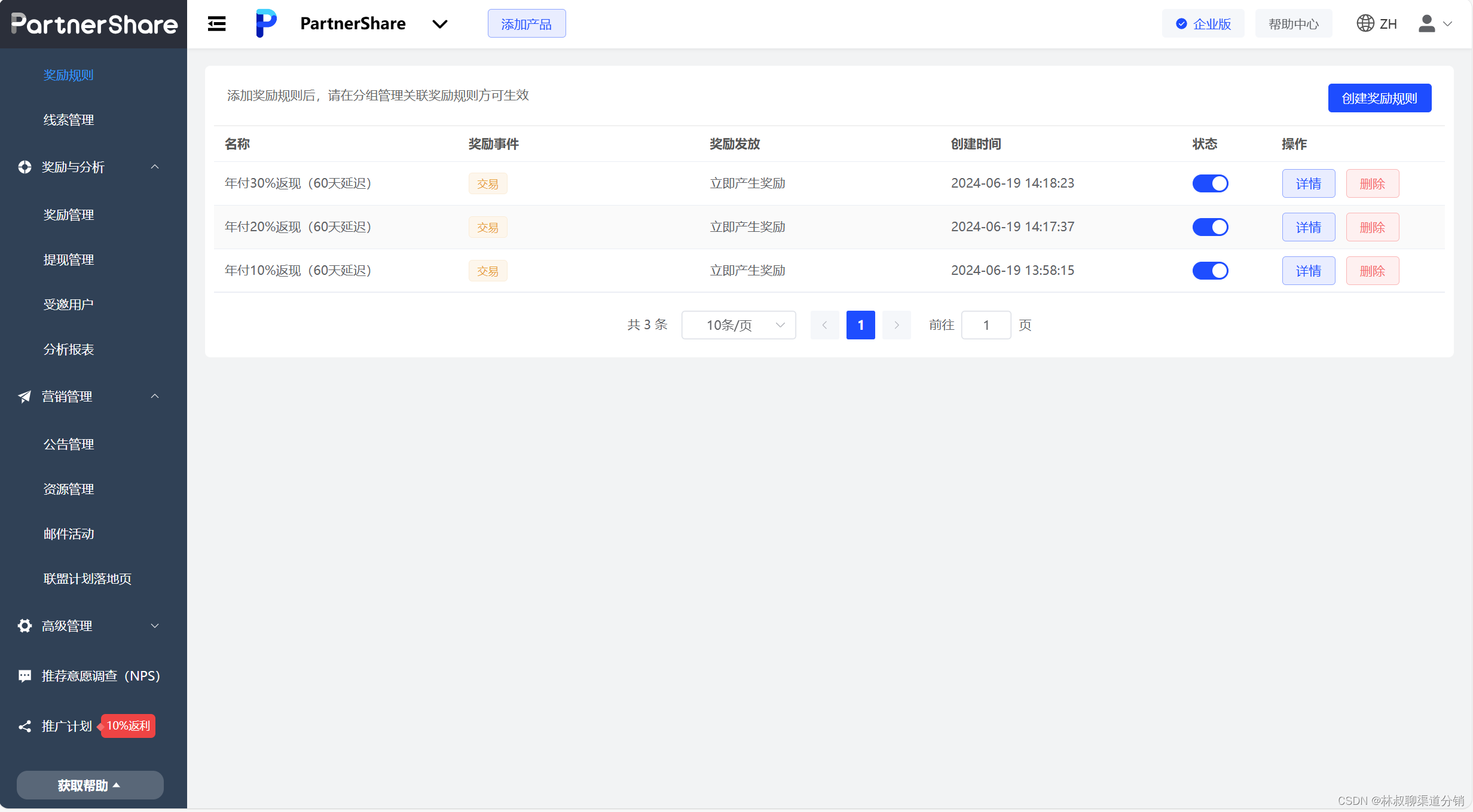Delete the 年付20%返现 rule
Viewport: 1473px width, 812px height.
[x=1372, y=227]
